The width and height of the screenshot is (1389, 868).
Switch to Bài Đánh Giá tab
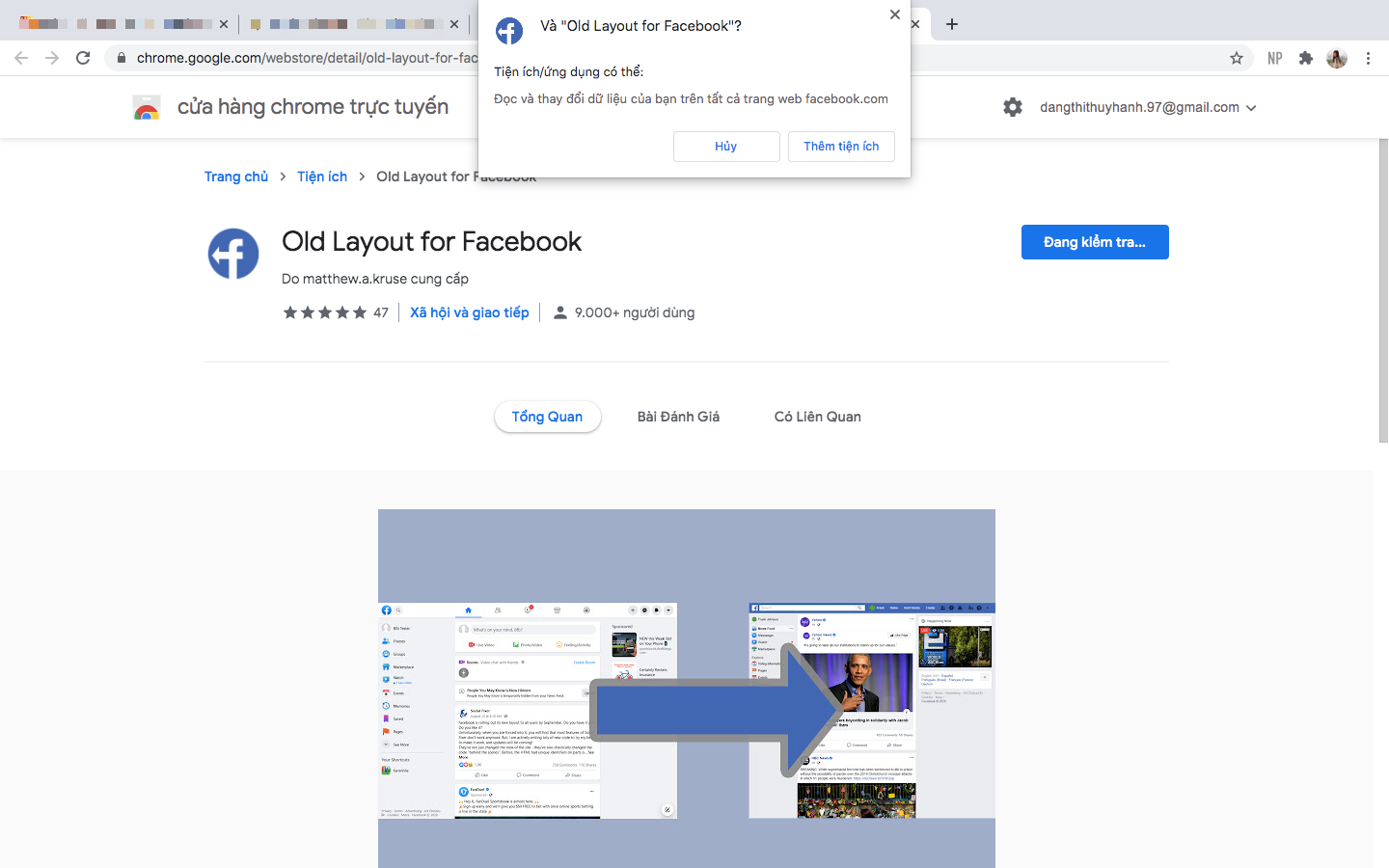[678, 417]
